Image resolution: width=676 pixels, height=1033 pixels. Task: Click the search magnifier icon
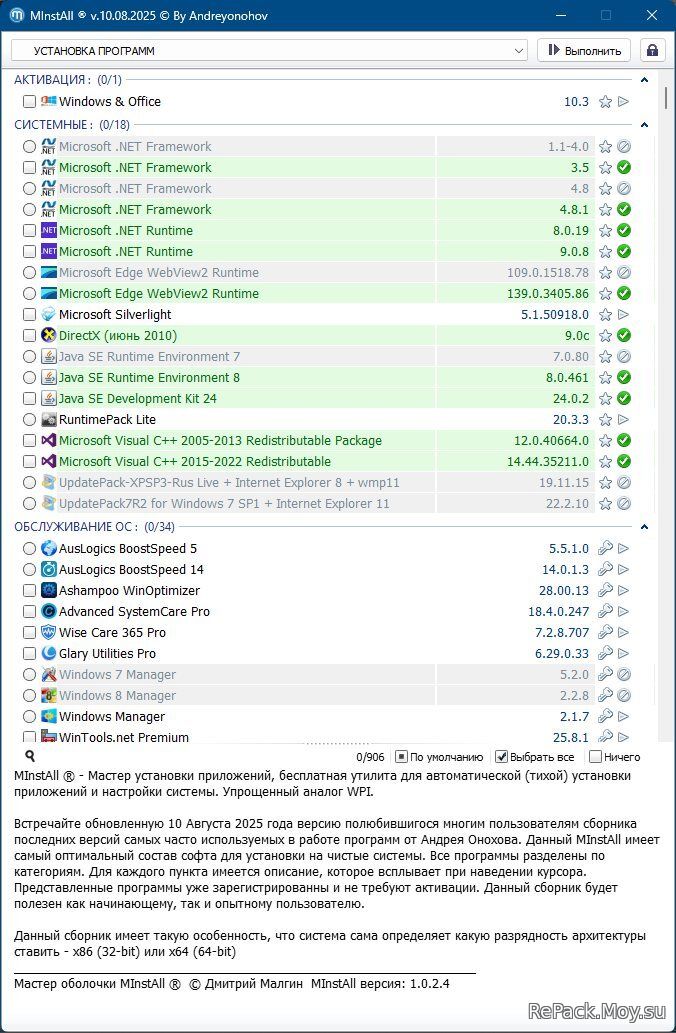(x=30, y=756)
